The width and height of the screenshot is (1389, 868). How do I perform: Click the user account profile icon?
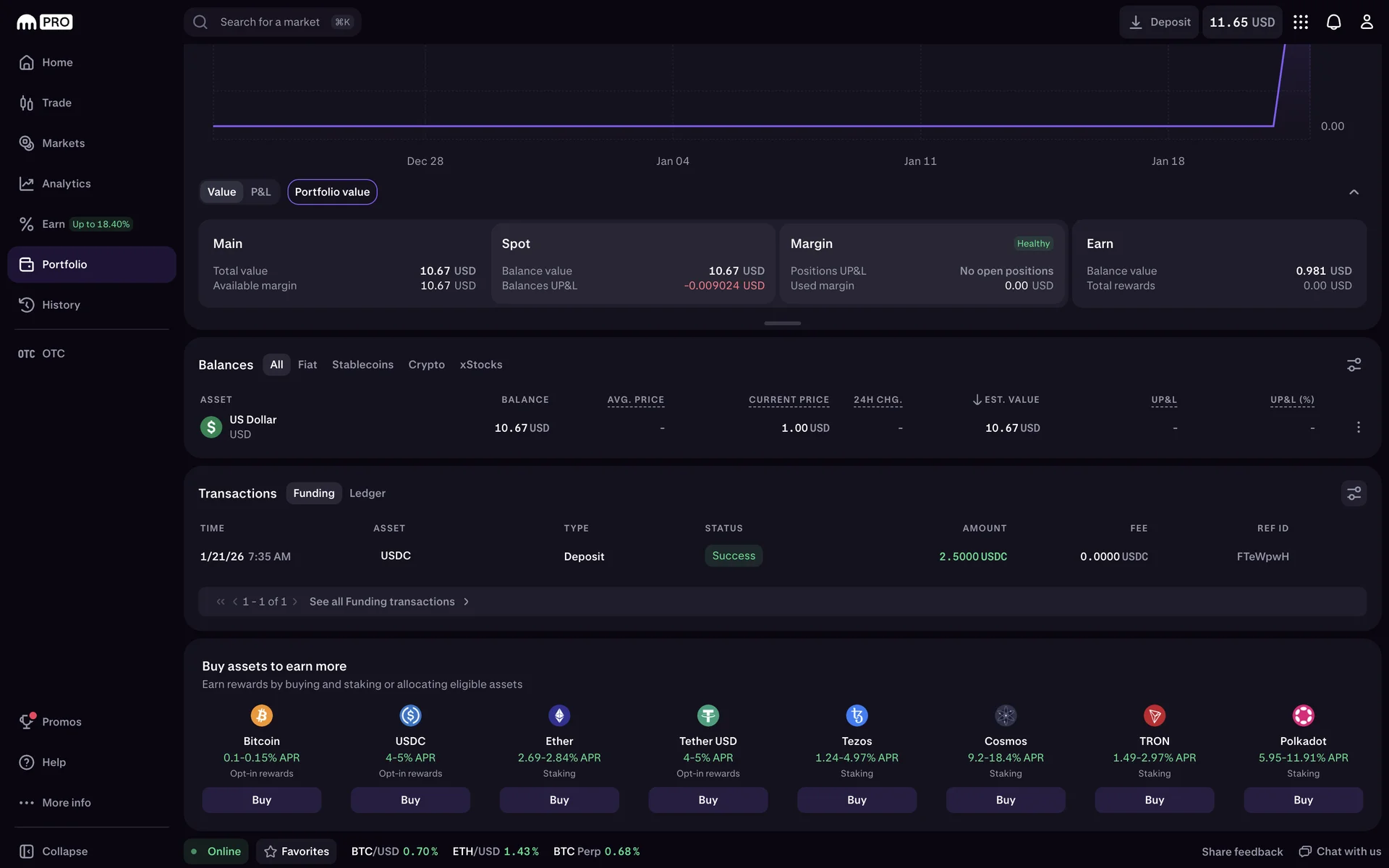pos(1366,22)
